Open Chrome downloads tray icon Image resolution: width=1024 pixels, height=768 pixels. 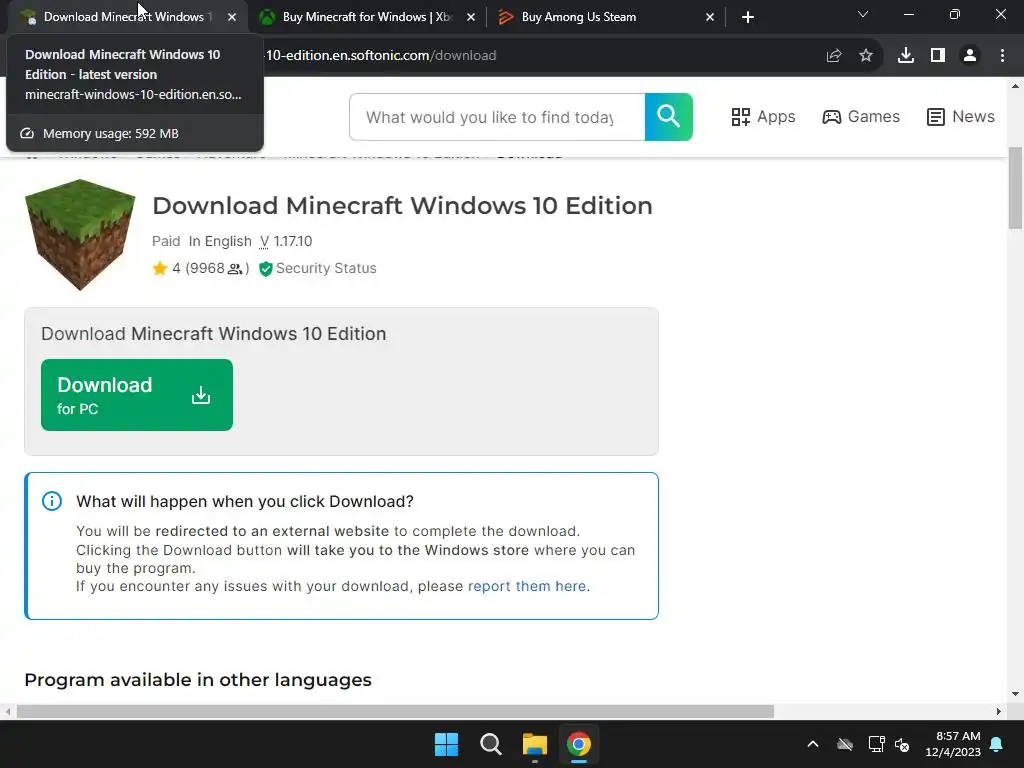point(906,56)
